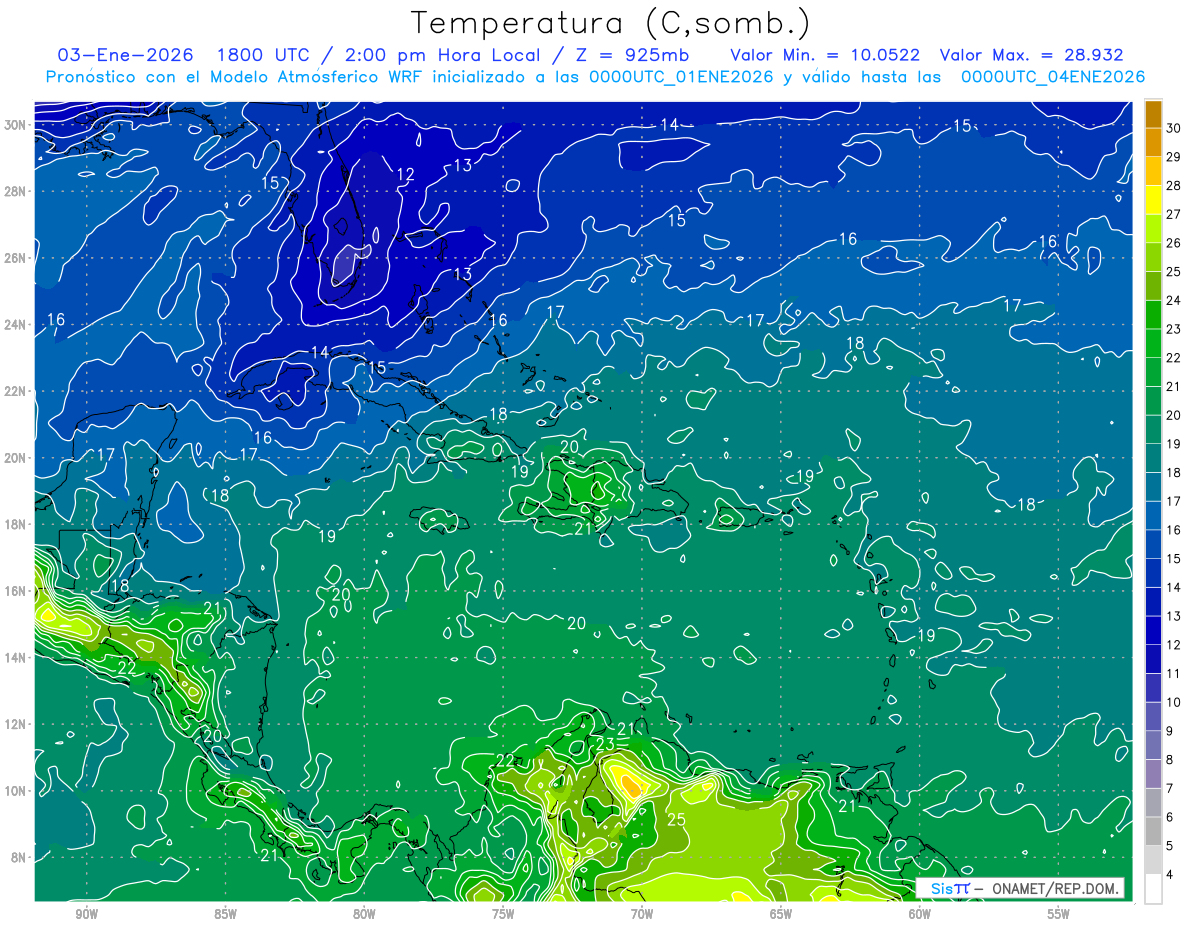Click the title "Temperatura (C,somb.)"
1200x927 pixels.
pyautogui.click(x=611, y=23)
